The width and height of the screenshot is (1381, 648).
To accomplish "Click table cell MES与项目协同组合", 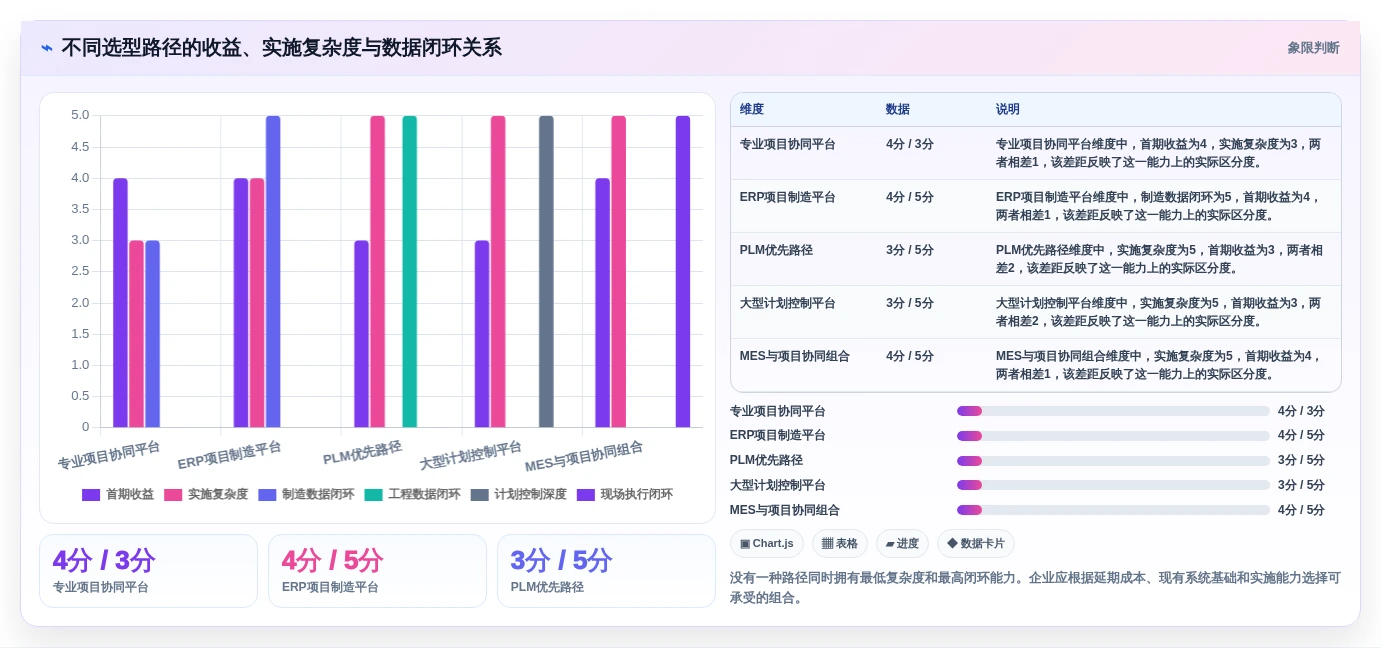I will click(795, 356).
